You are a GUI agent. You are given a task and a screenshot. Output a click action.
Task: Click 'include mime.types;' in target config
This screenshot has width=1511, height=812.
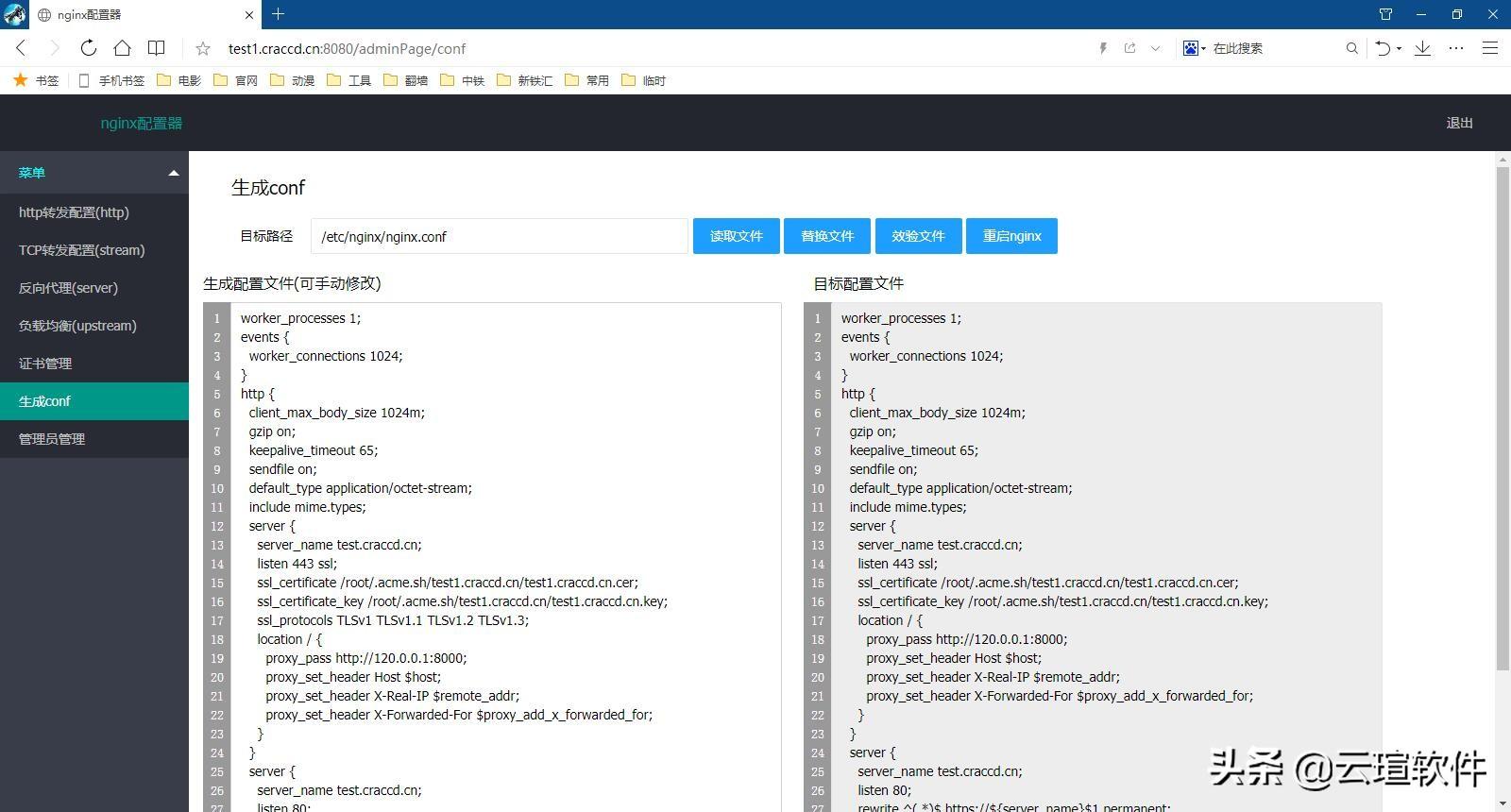(908, 507)
